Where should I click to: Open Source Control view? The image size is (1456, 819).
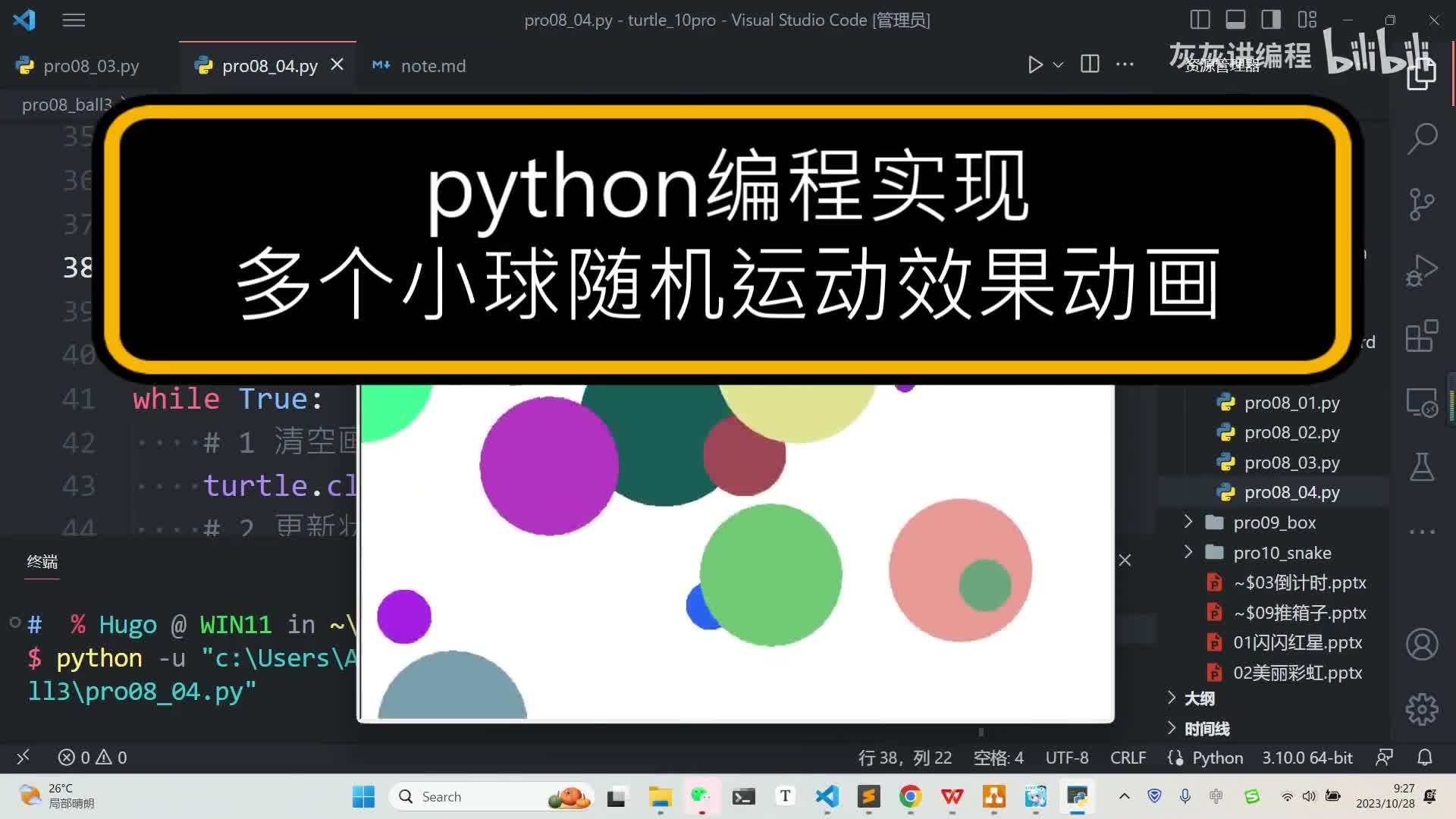point(1422,204)
